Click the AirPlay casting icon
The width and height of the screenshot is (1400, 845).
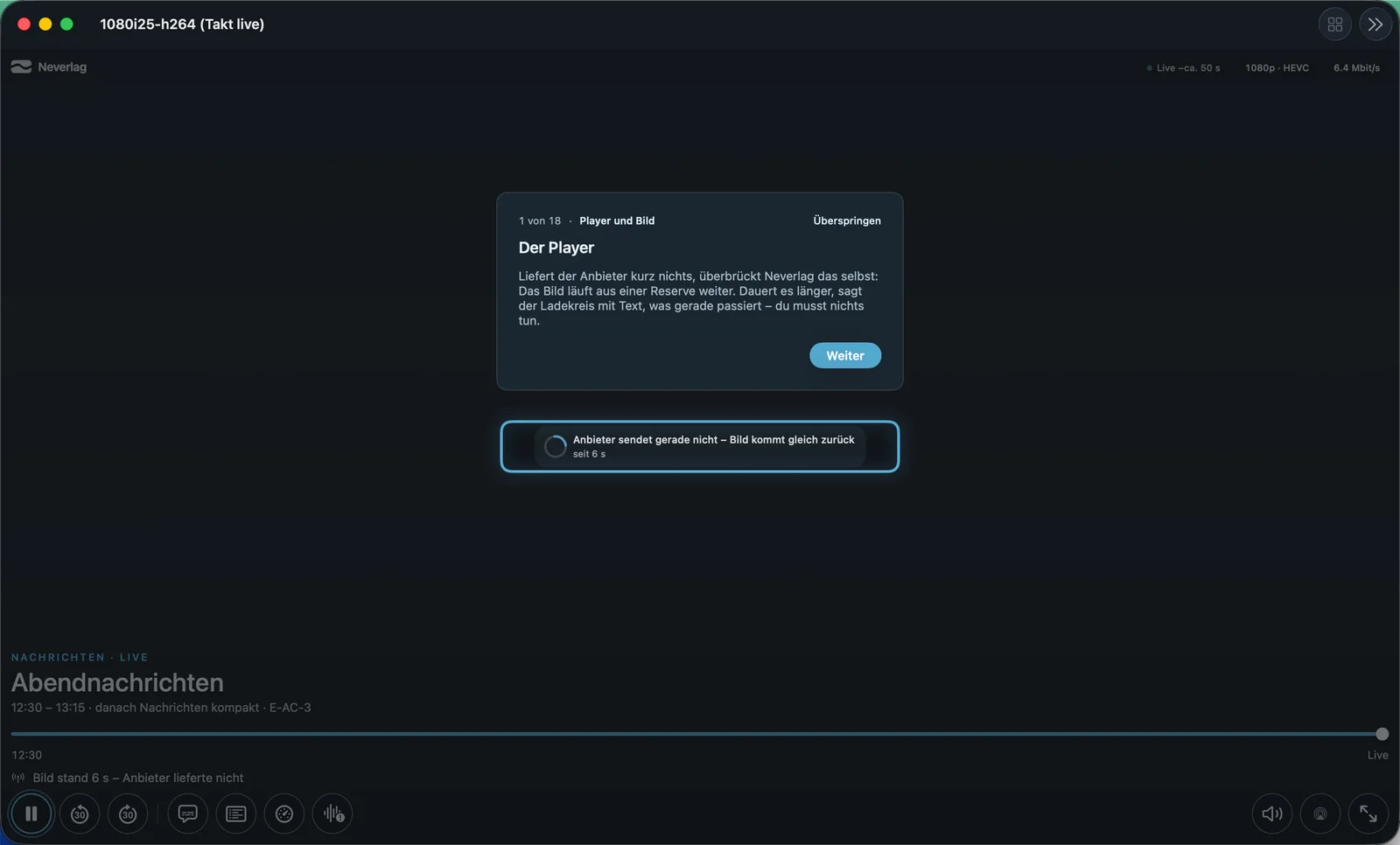tap(1320, 814)
